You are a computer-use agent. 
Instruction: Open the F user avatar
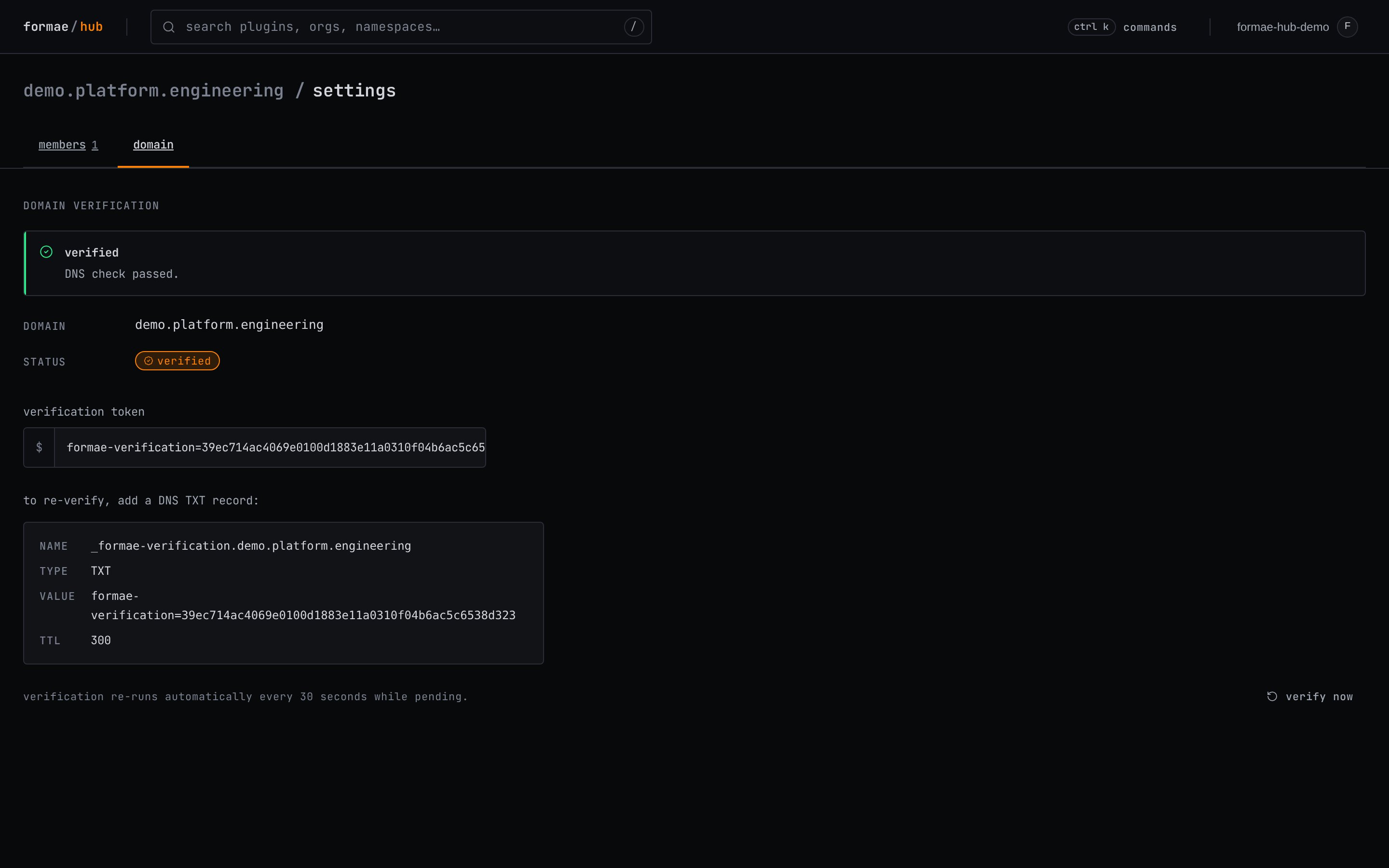pos(1347,27)
